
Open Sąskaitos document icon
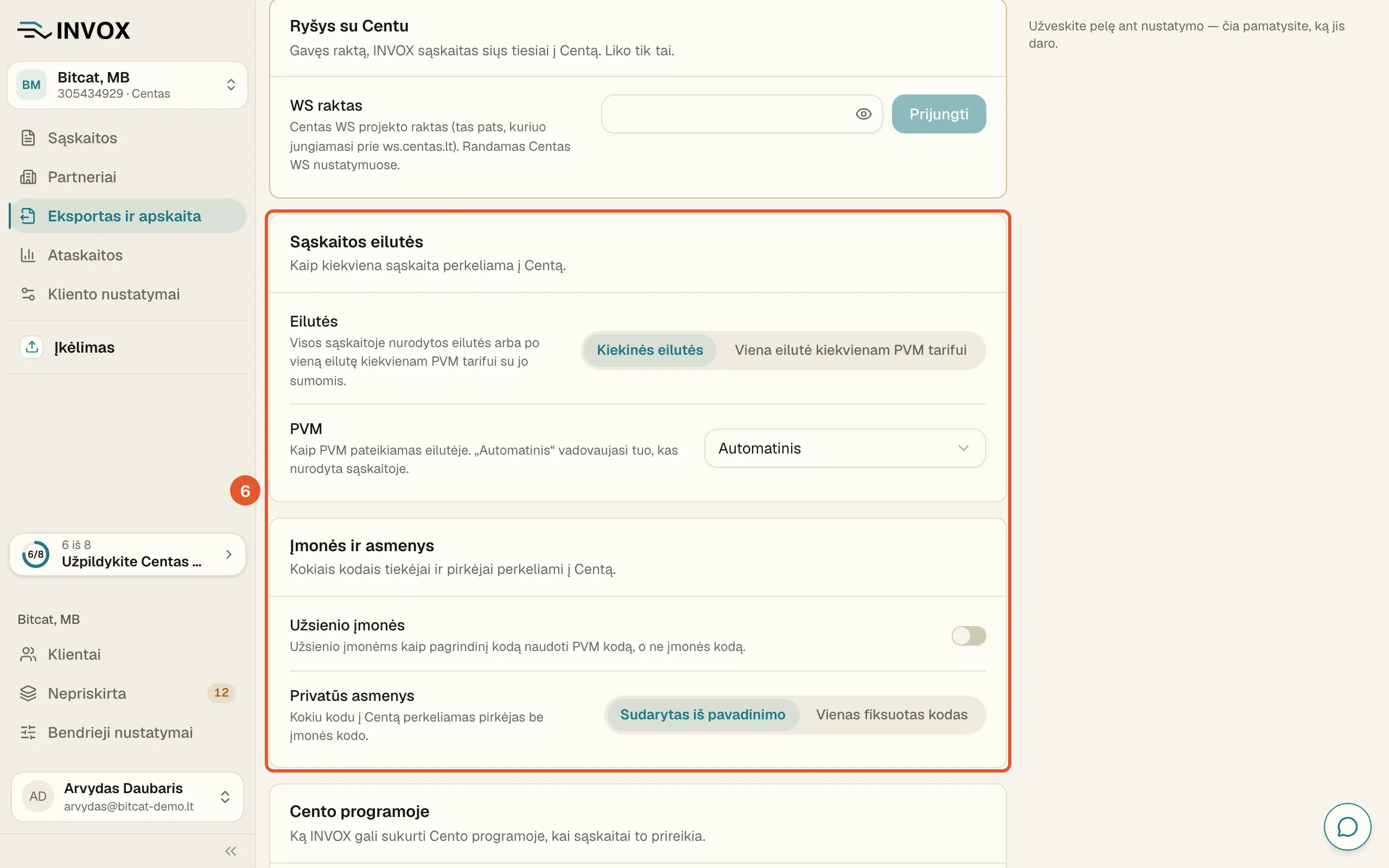tap(28, 138)
